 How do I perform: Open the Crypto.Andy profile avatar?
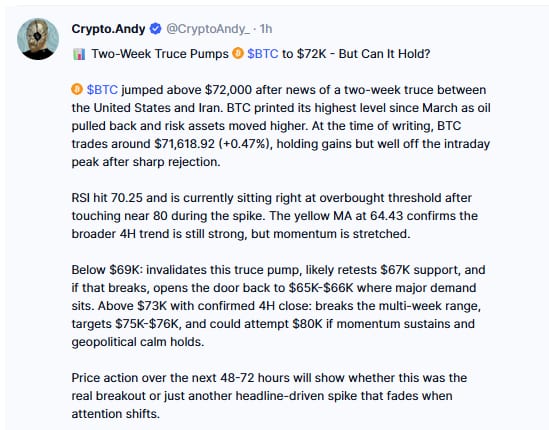[x=38, y=39]
